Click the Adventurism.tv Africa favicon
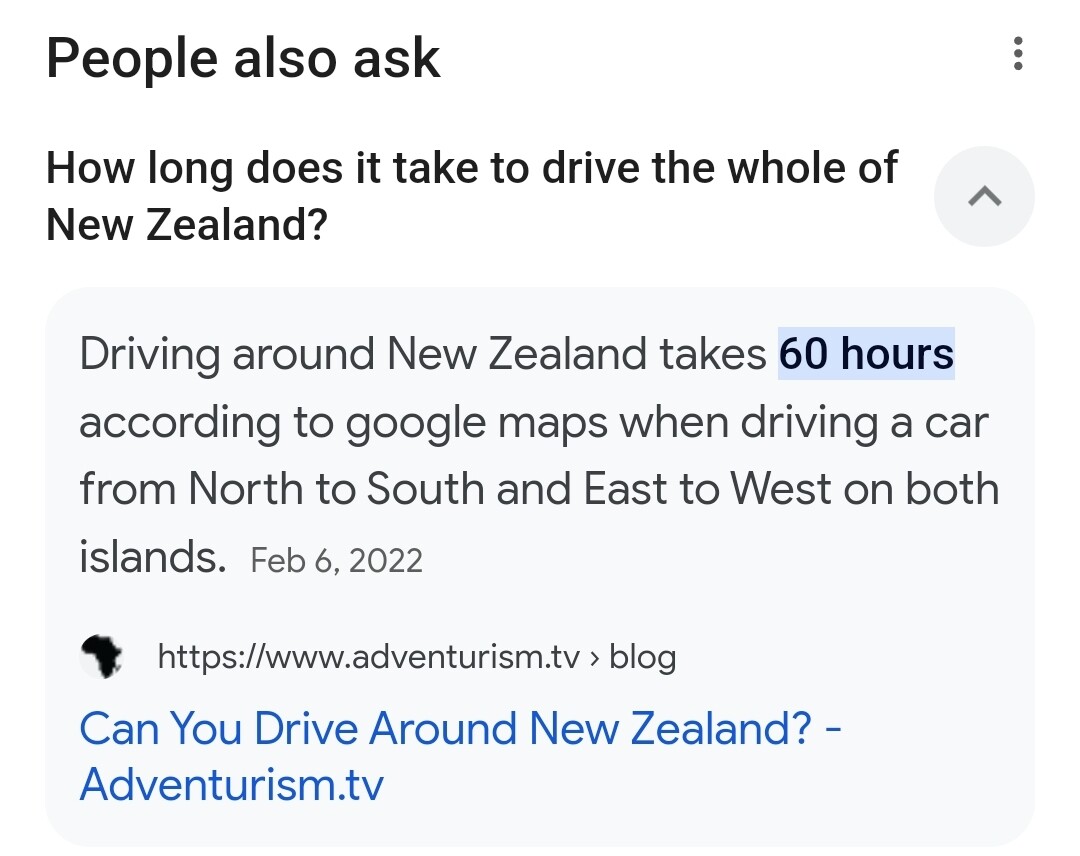This screenshot has height=856, width=1080. coord(102,656)
